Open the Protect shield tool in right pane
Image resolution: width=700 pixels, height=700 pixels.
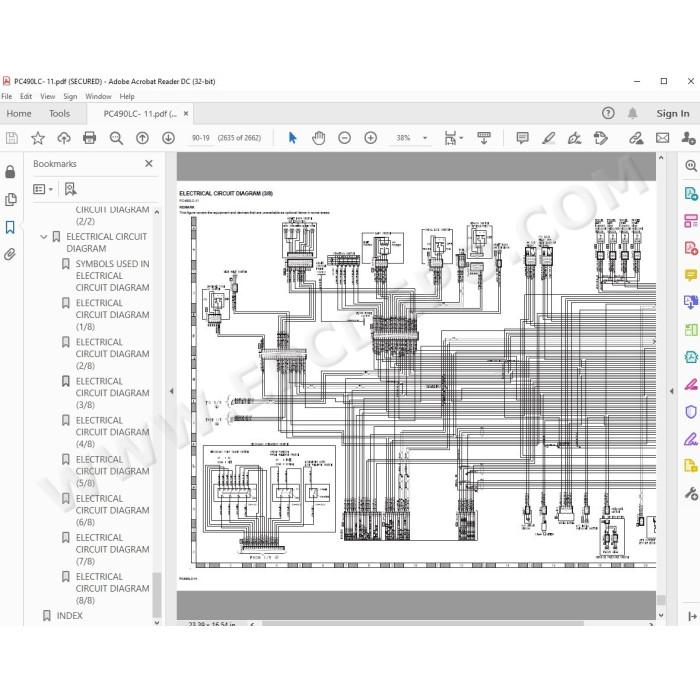[x=691, y=412]
